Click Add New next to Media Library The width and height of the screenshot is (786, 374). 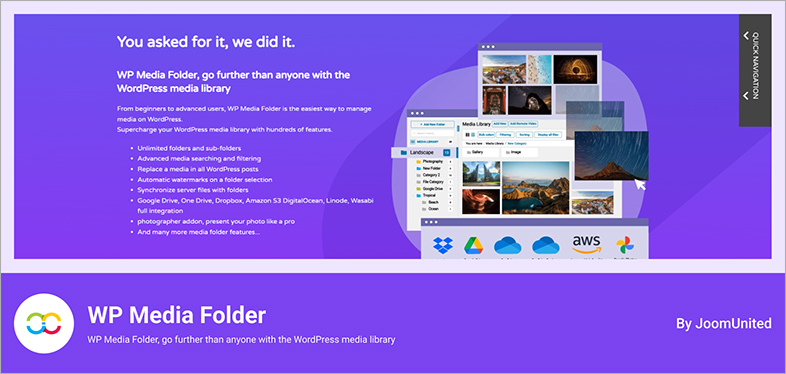[500, 123]
